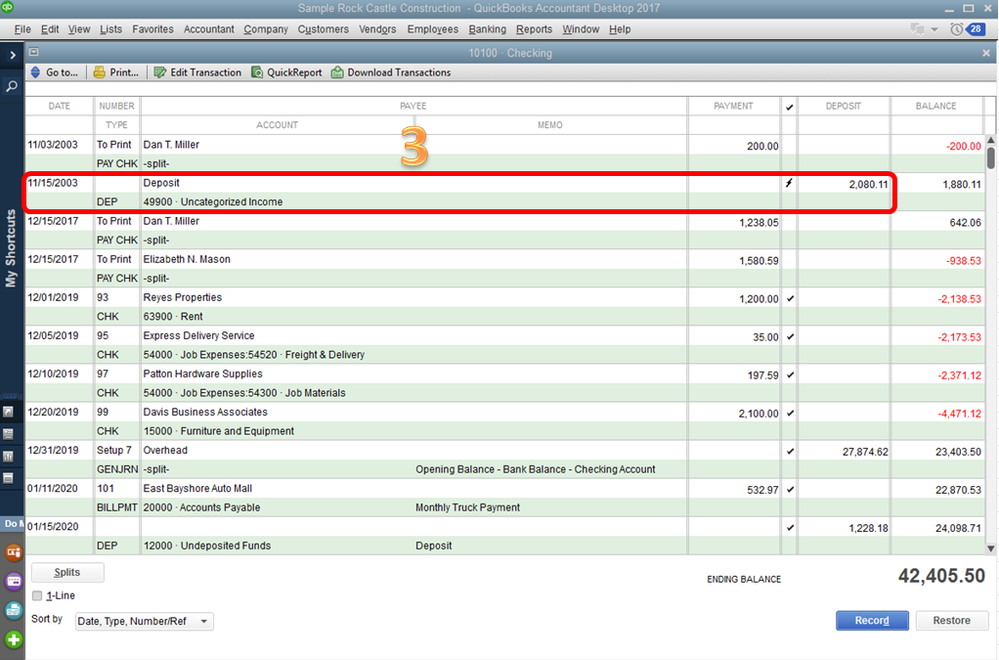Image resolution: width=999 pixels, height=660 pixels.
Task: Open the Help menu
Action: pos(619,29)
